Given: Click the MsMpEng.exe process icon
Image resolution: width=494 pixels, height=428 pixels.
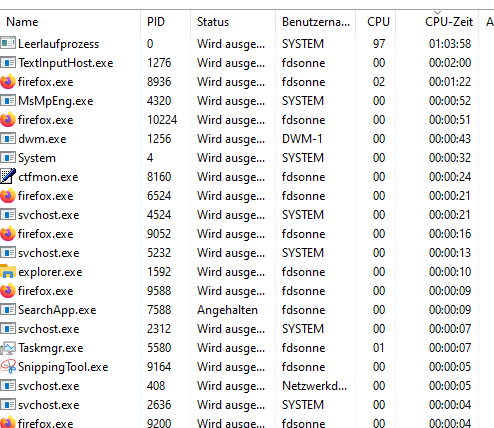Looking at the screenshot, I should pyautogui.click(x=8, y=101).
